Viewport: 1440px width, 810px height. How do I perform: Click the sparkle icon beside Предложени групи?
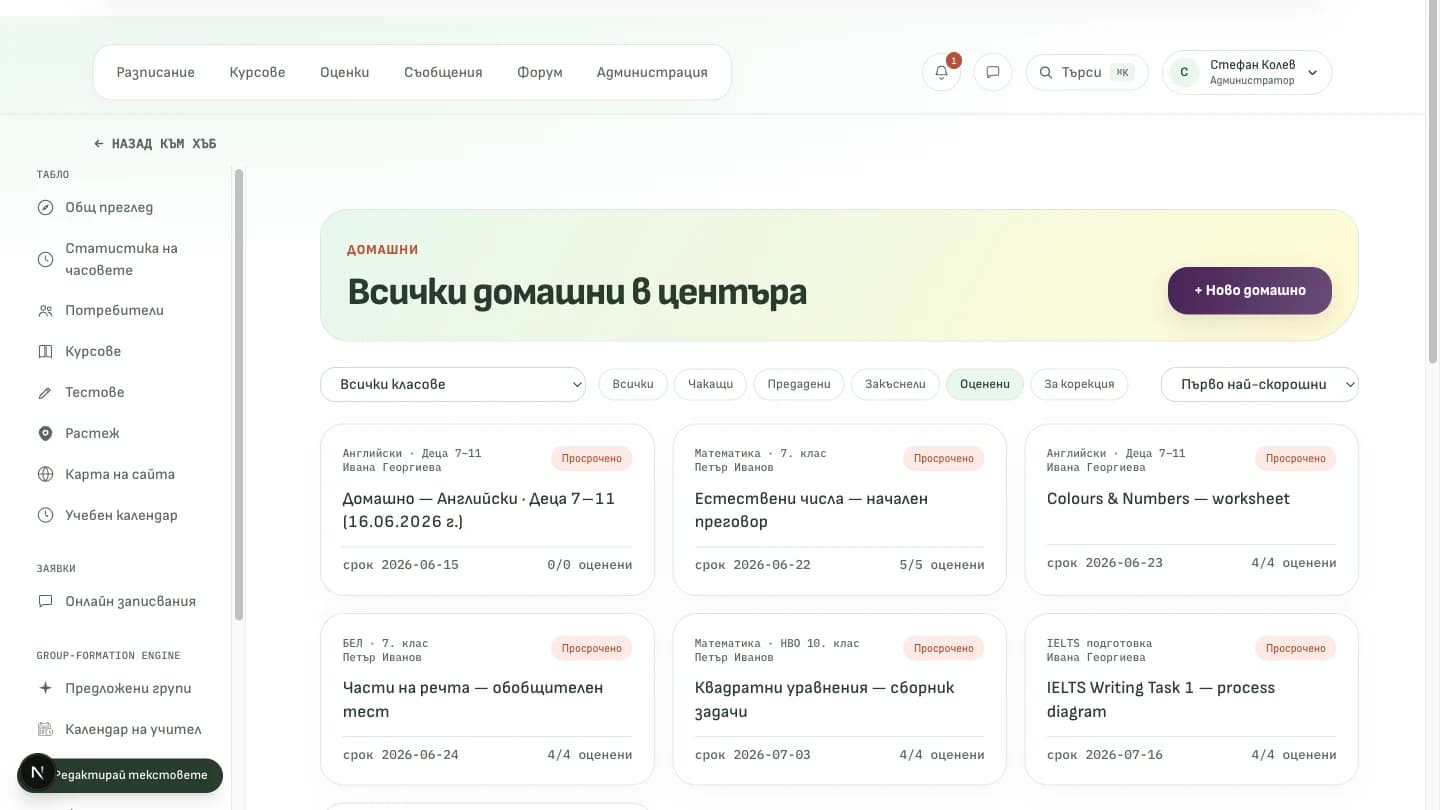tap(45, 688)
